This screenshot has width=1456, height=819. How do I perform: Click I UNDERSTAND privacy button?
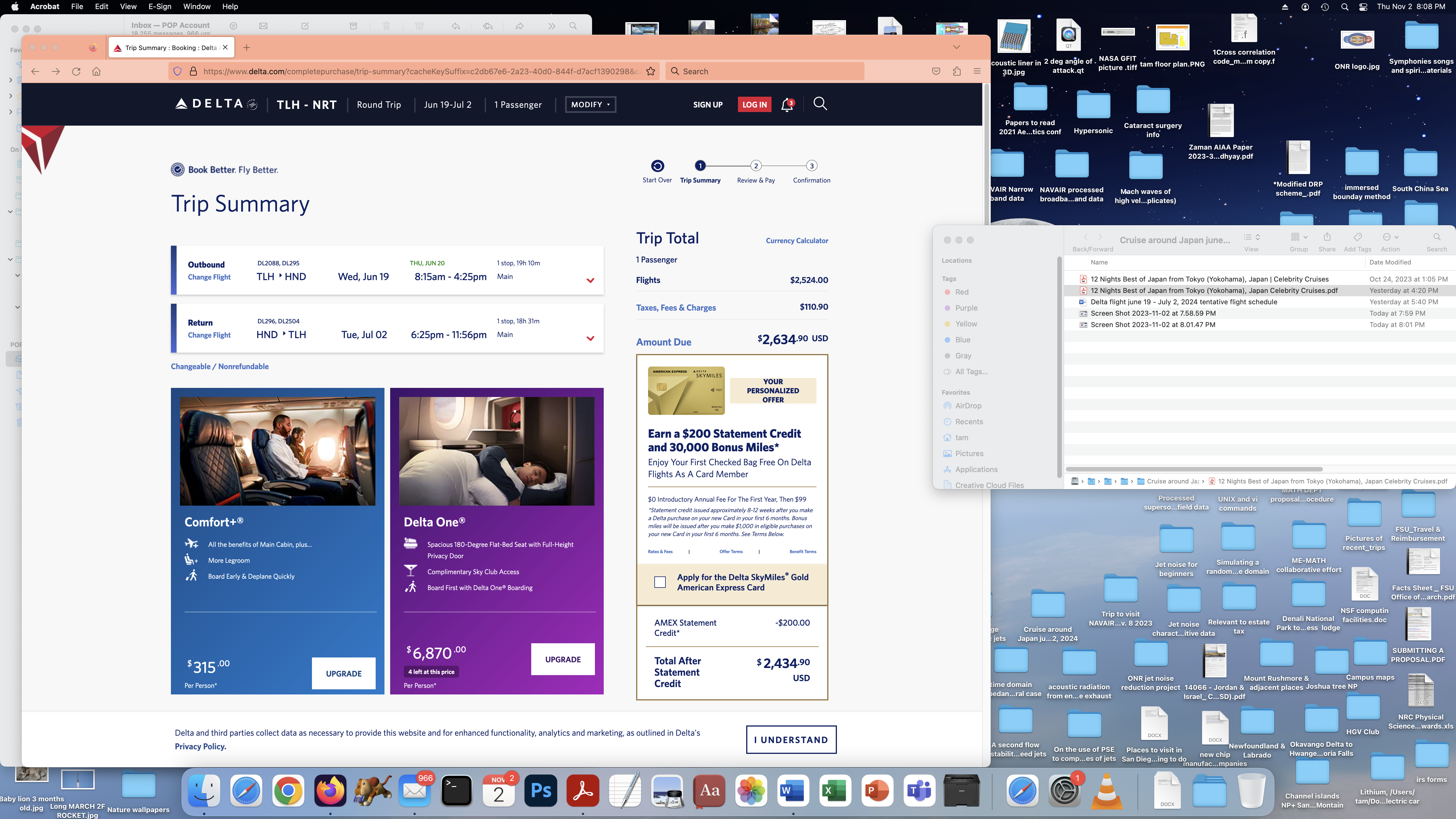[x=791, y=739]
